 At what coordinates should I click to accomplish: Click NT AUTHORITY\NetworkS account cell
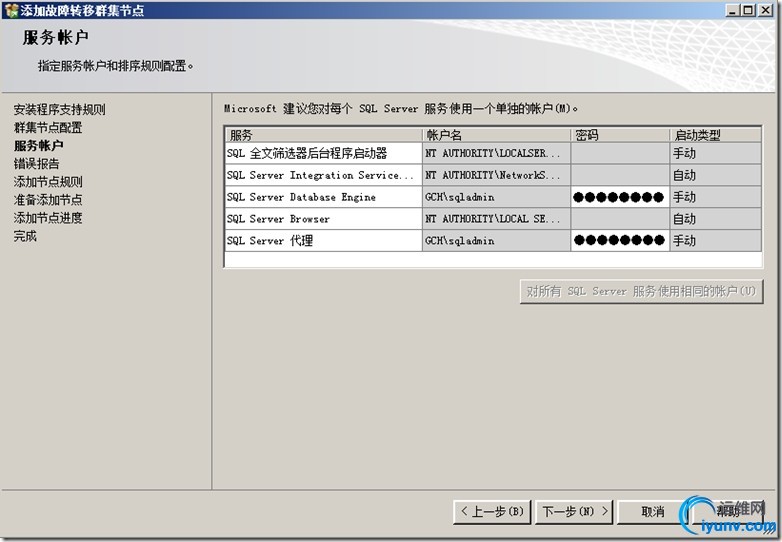click(x=496, y=175)
